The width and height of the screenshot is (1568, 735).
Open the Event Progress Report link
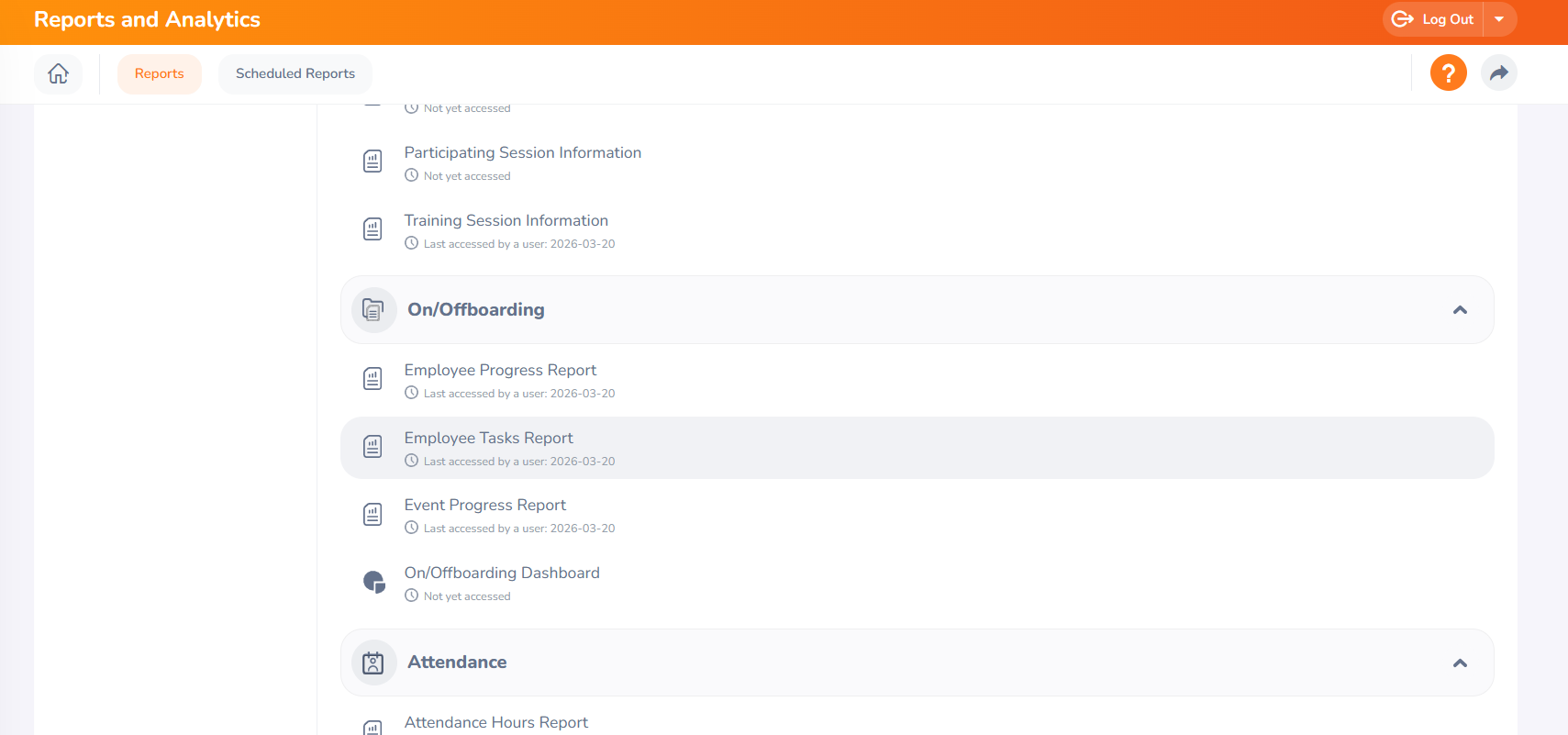pyautogui.click(x=484, y=506)
